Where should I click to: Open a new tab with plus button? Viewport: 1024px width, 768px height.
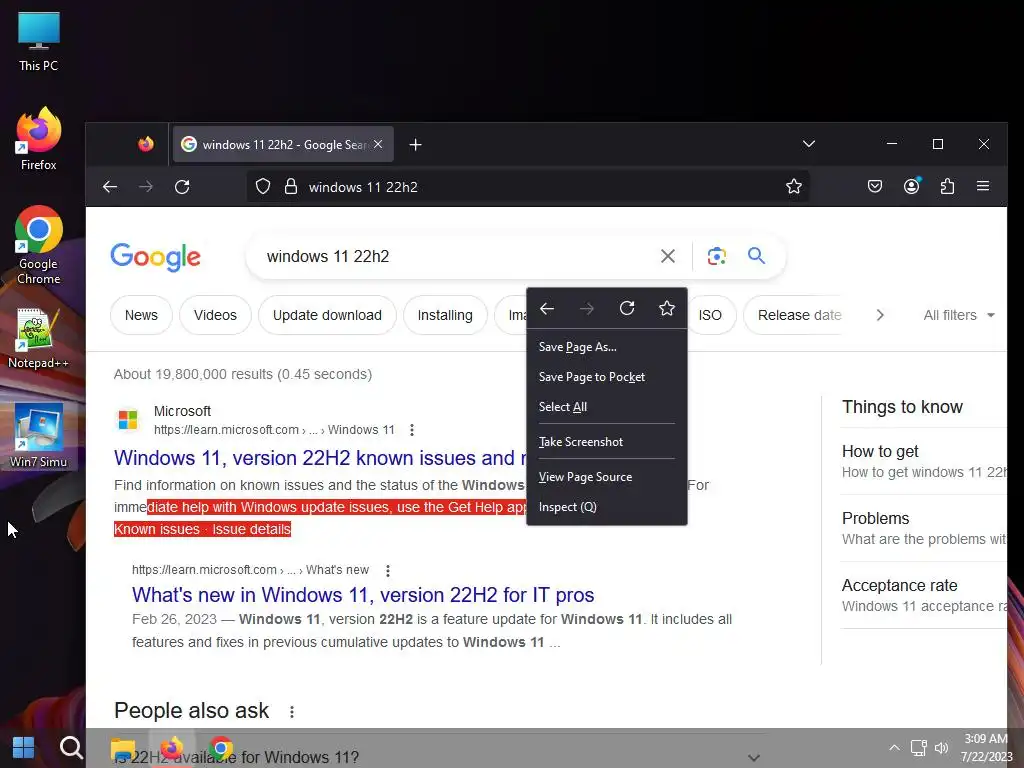415,144
